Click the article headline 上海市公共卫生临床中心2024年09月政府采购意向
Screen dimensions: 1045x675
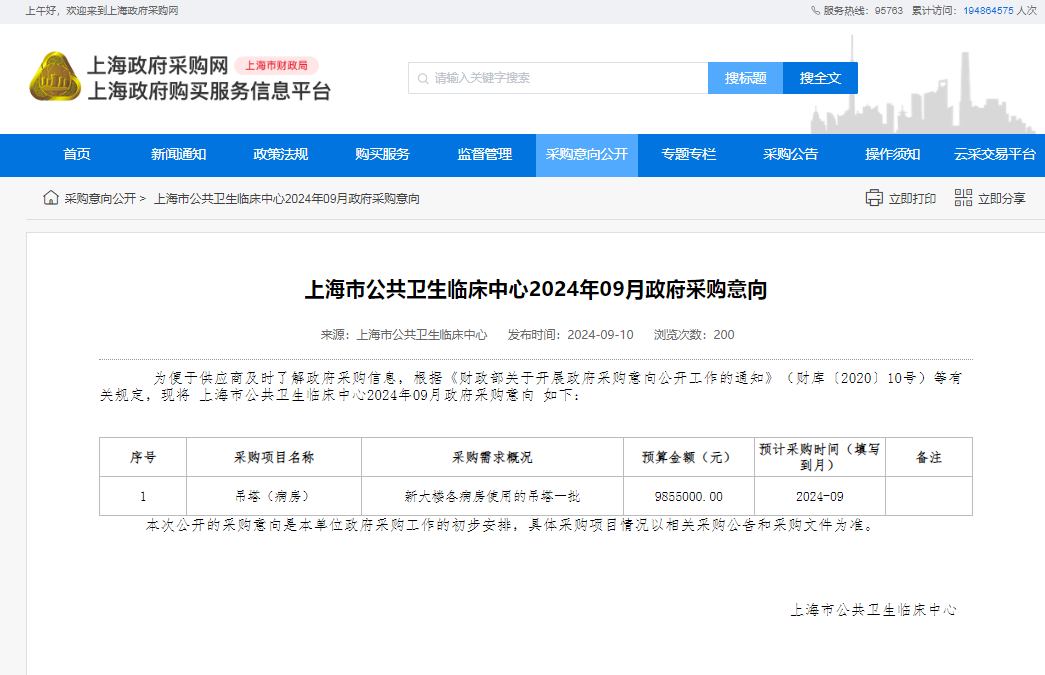pos(536,290)
